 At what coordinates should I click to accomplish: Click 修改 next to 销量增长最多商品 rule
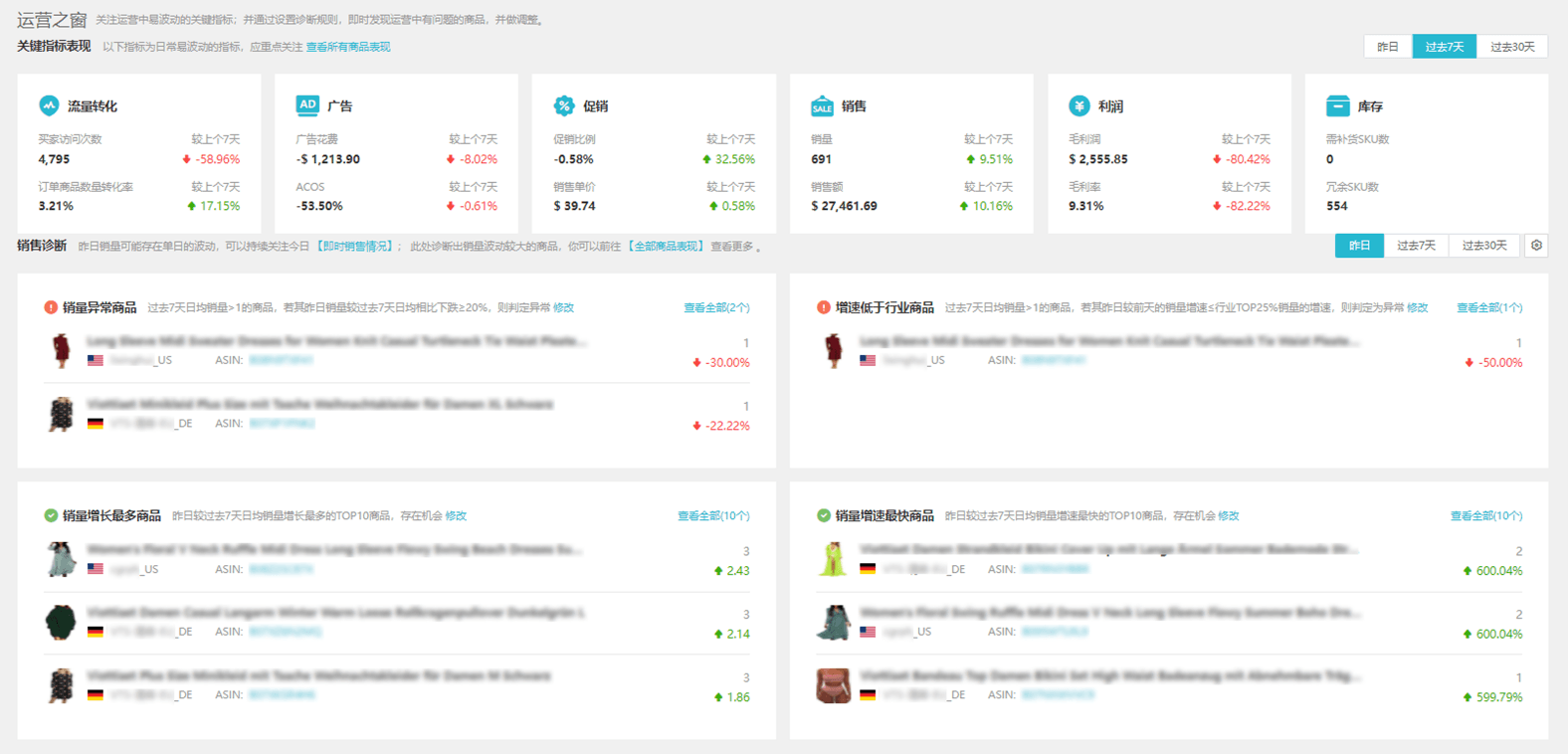point(456,515)
